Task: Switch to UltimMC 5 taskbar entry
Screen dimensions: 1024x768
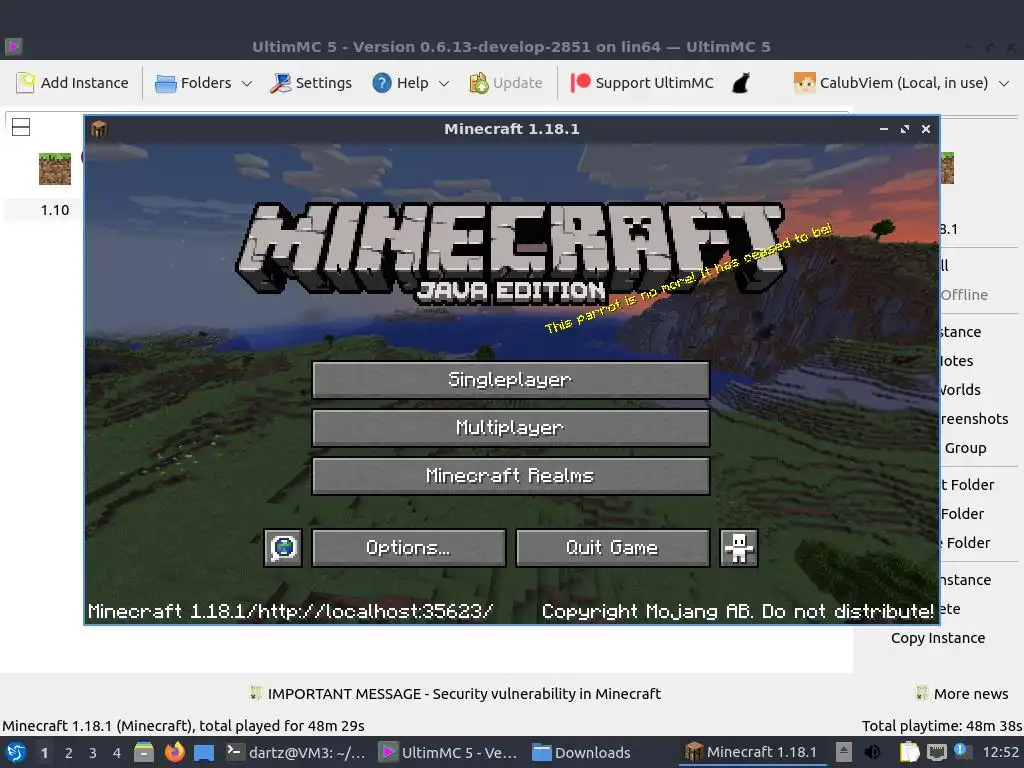Action: pyautogui.click(x=449, y=752)
